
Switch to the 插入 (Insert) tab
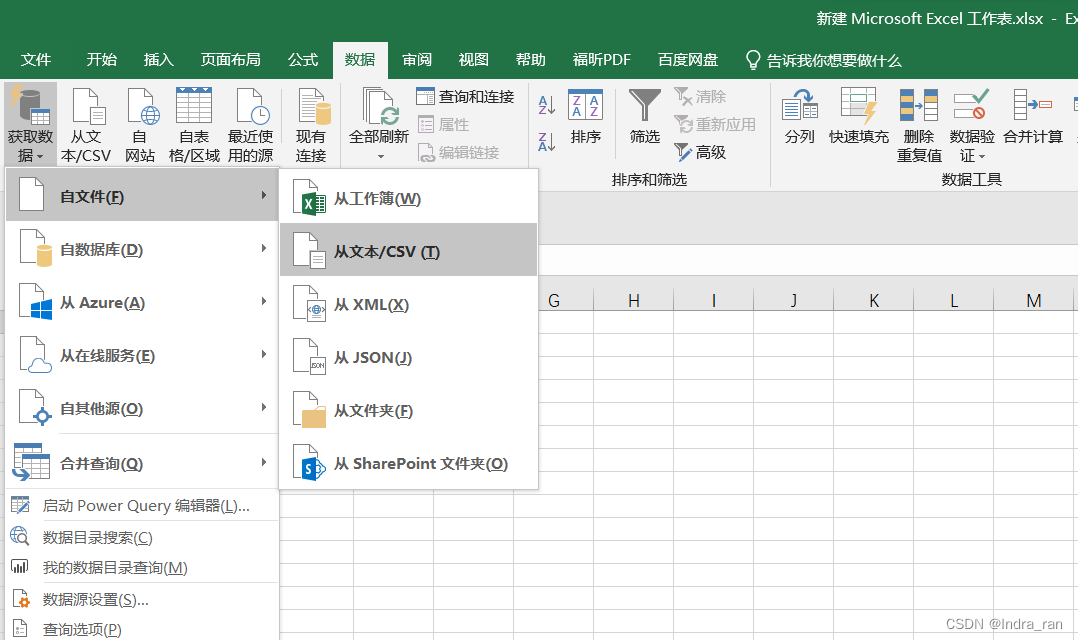coord(158,60)
